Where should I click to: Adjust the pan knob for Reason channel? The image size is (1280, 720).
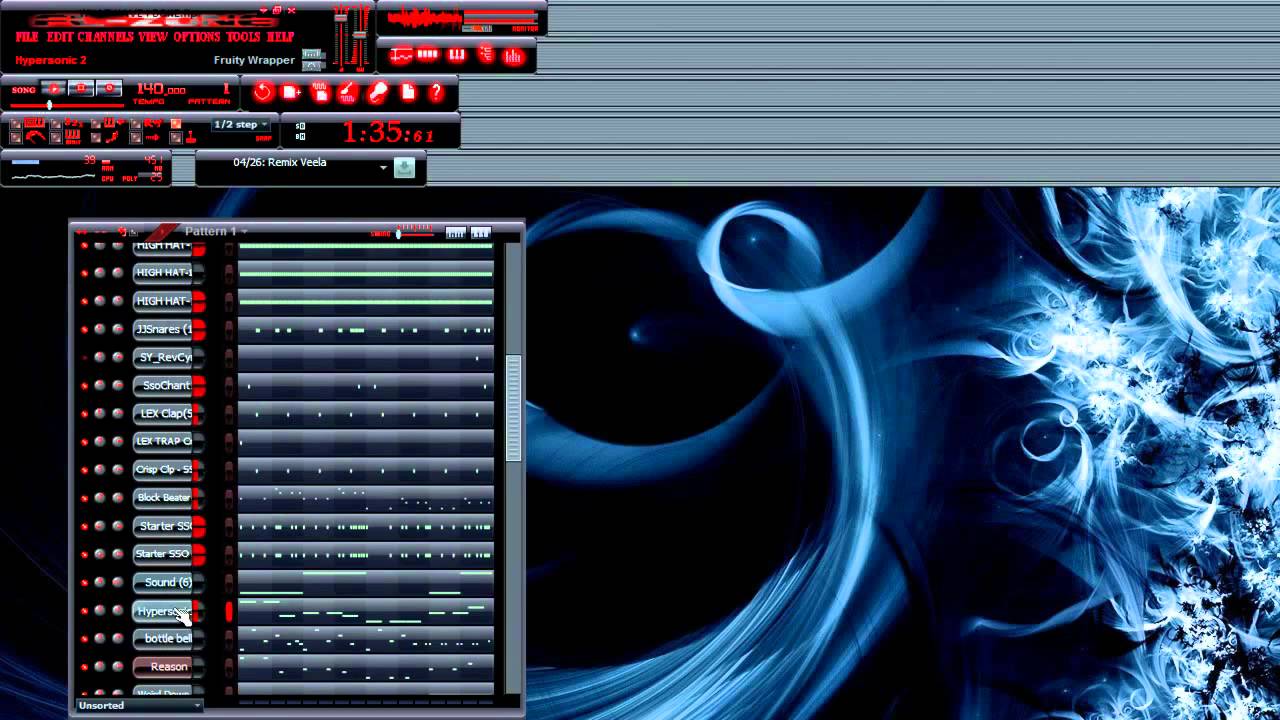(100, 666)
